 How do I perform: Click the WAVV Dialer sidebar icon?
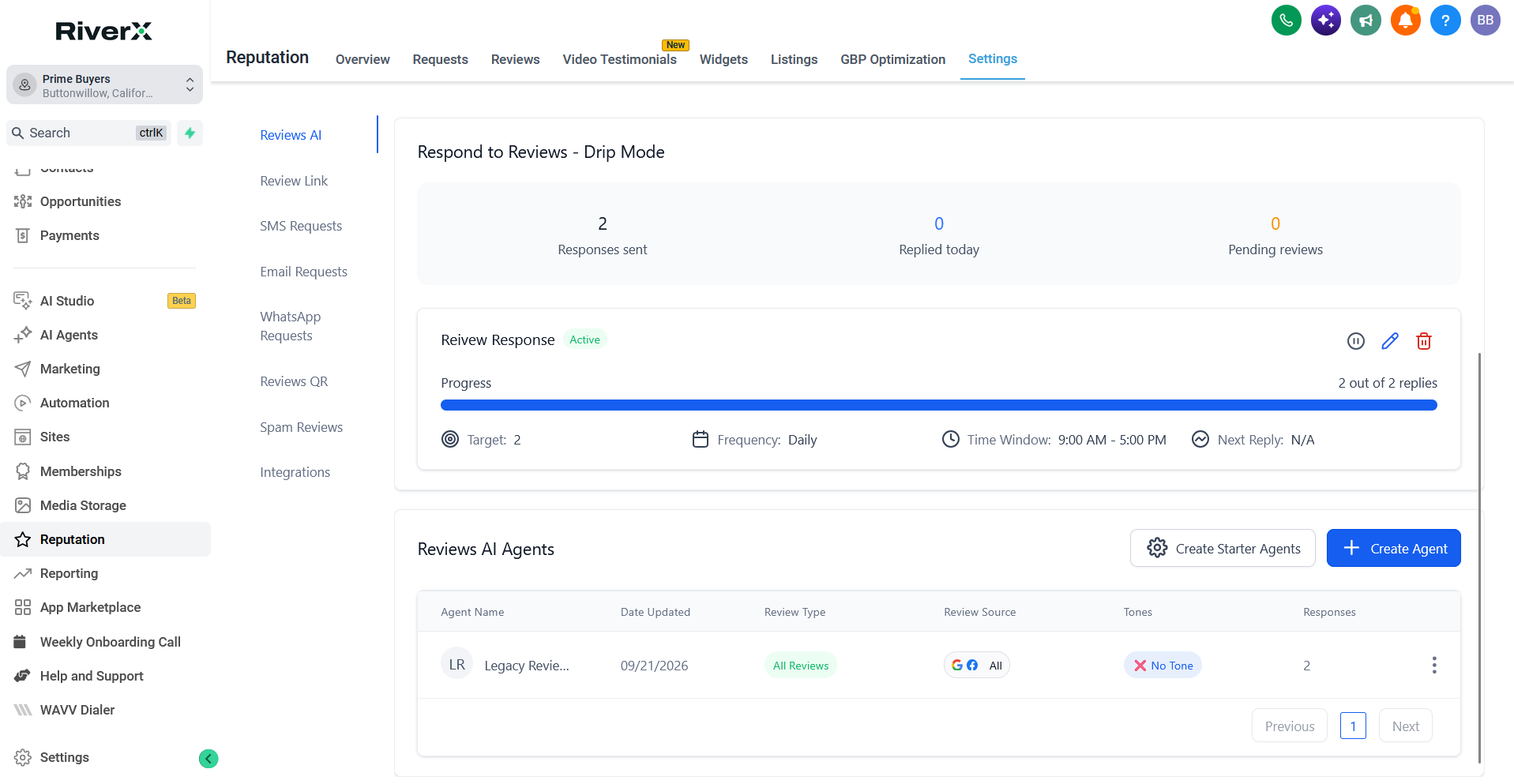pyautogui.click(x=23, y=710)
